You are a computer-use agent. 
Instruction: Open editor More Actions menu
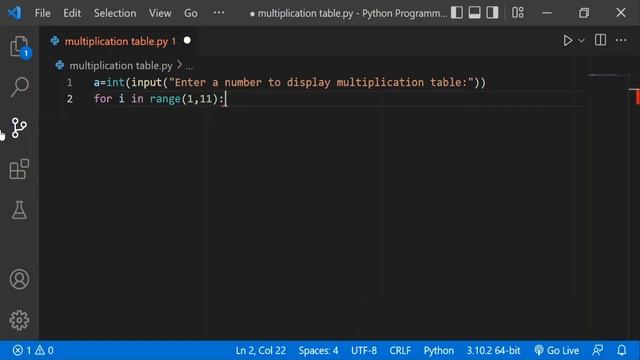(x=621, y=40)
